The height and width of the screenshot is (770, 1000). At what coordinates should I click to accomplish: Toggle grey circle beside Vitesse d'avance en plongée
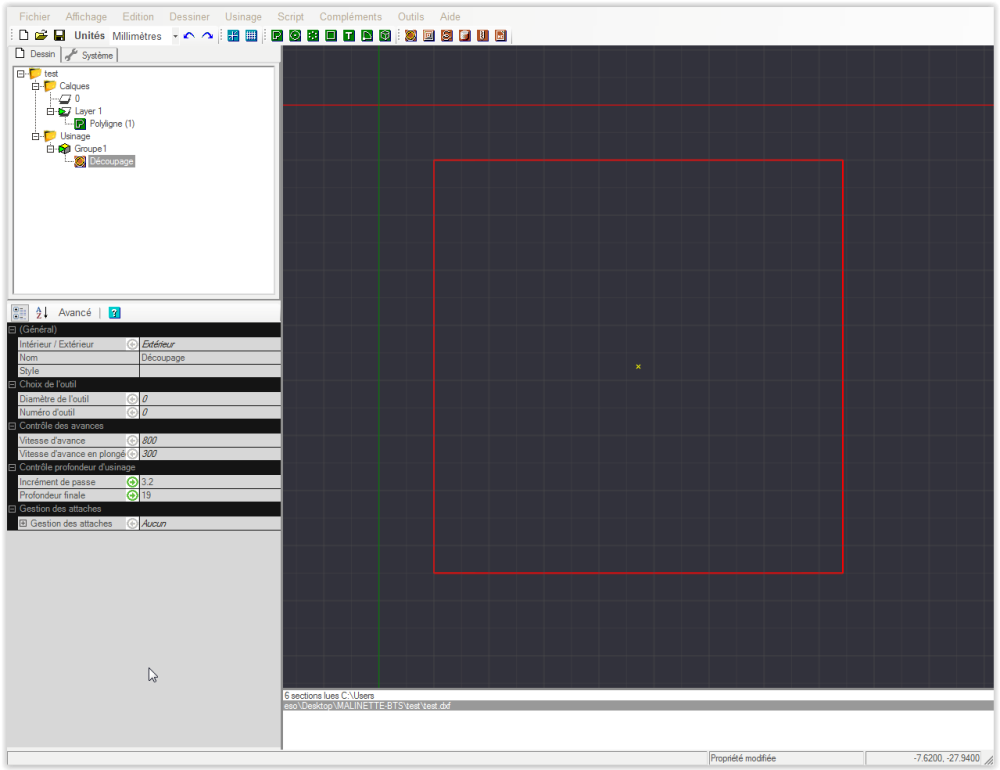point(132,454)
